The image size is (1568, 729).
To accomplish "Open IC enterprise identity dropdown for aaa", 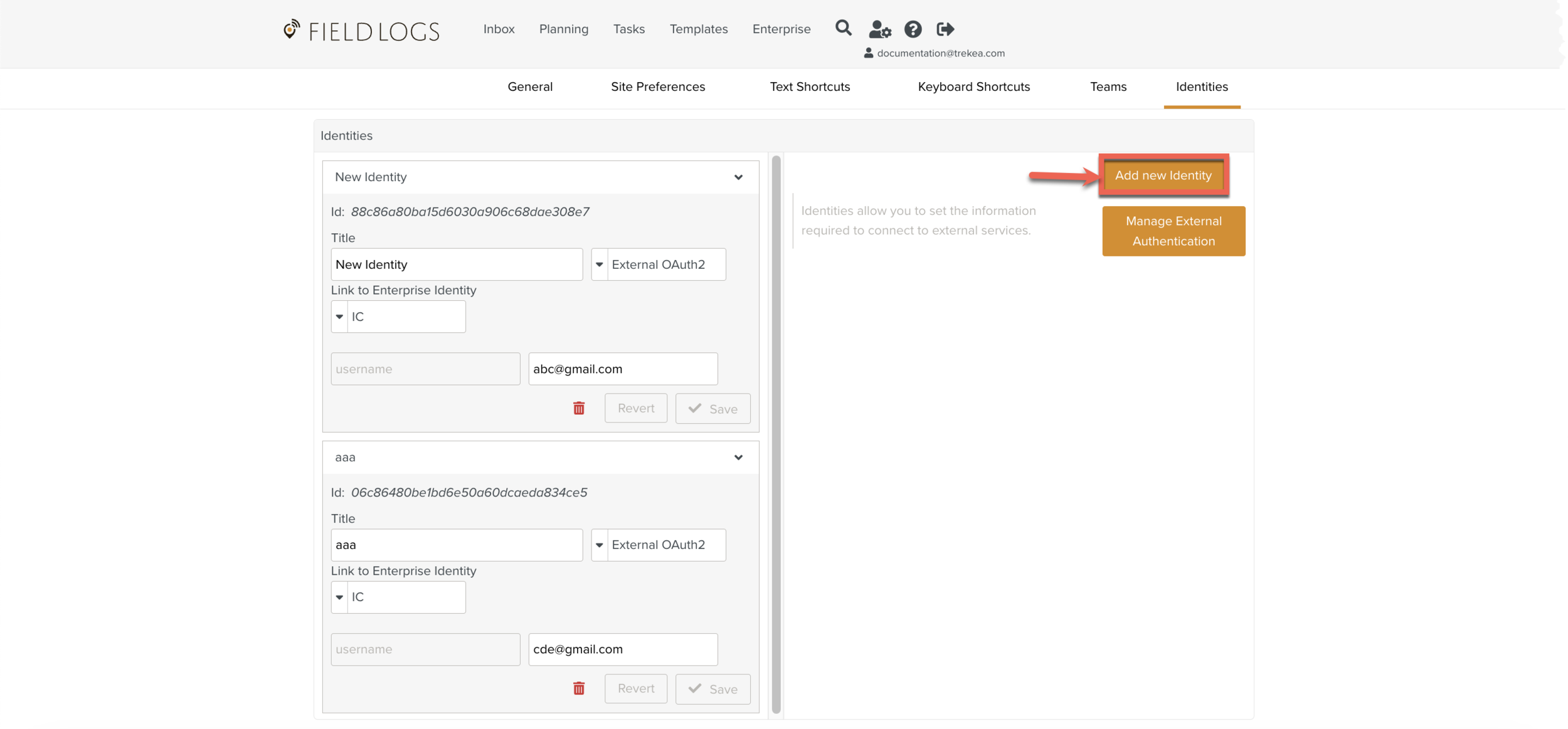I will (339, 597).
